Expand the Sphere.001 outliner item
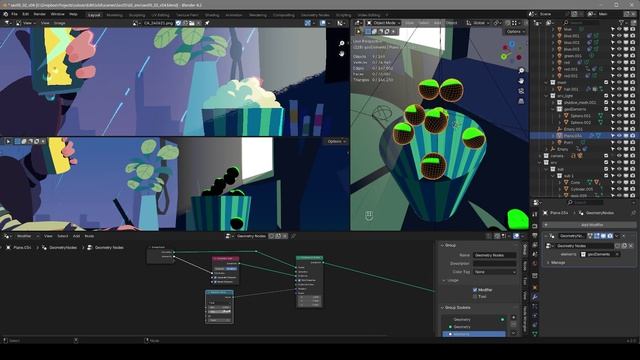640x360 pixels. point(560,116)
